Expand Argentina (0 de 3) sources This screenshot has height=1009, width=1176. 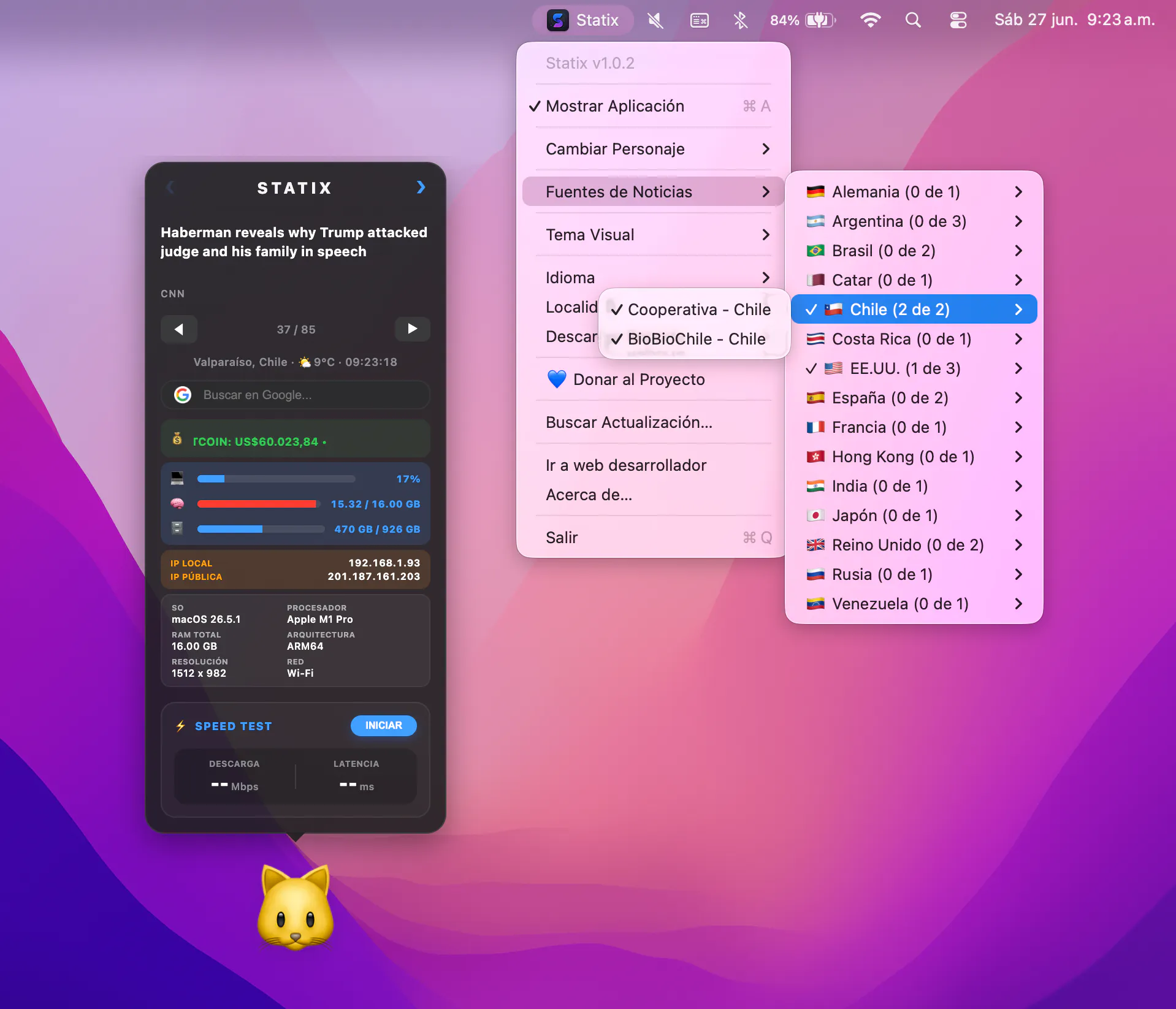(914, 221)
